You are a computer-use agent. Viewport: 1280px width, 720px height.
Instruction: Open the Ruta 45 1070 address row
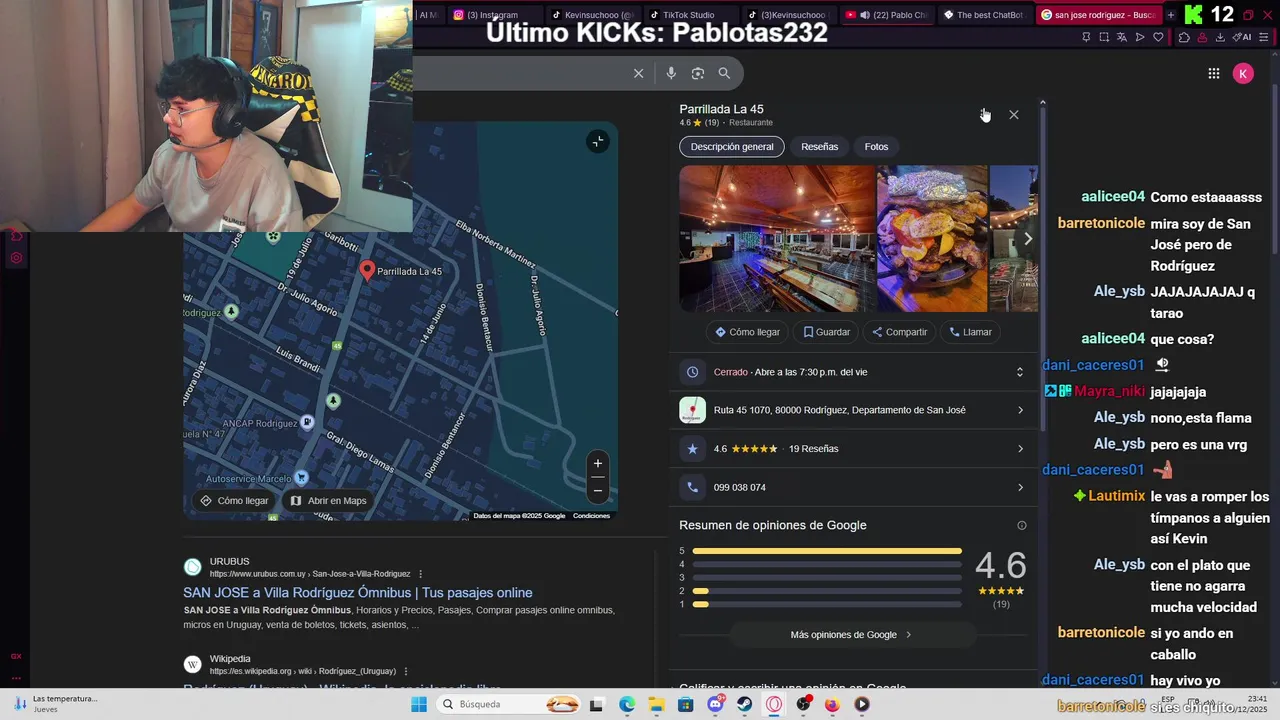point(854,410)
